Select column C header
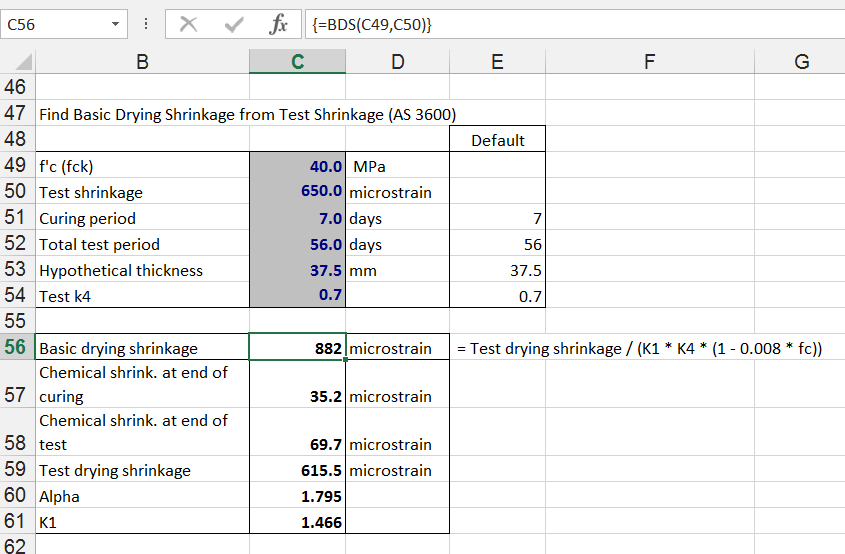Screen dimensions: 845x554 297,62
